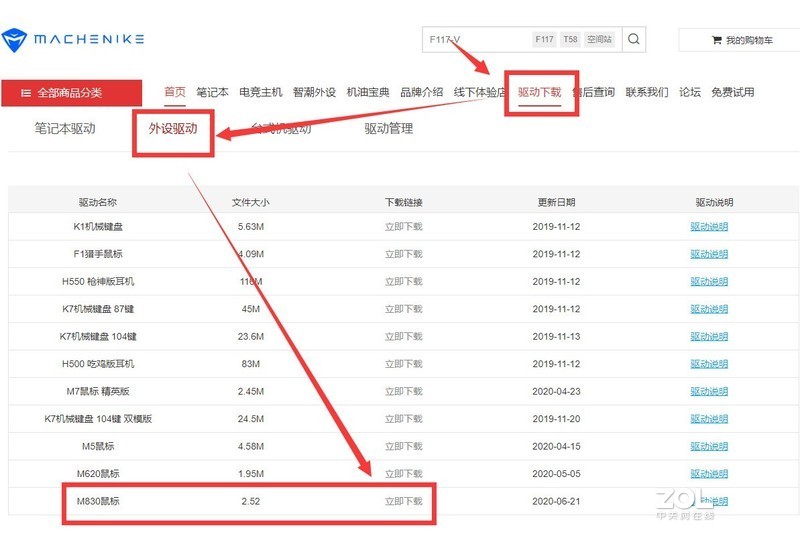800x542 pixels.
Task: Open 驱动下载 navigation item
Action: point(540,92)
